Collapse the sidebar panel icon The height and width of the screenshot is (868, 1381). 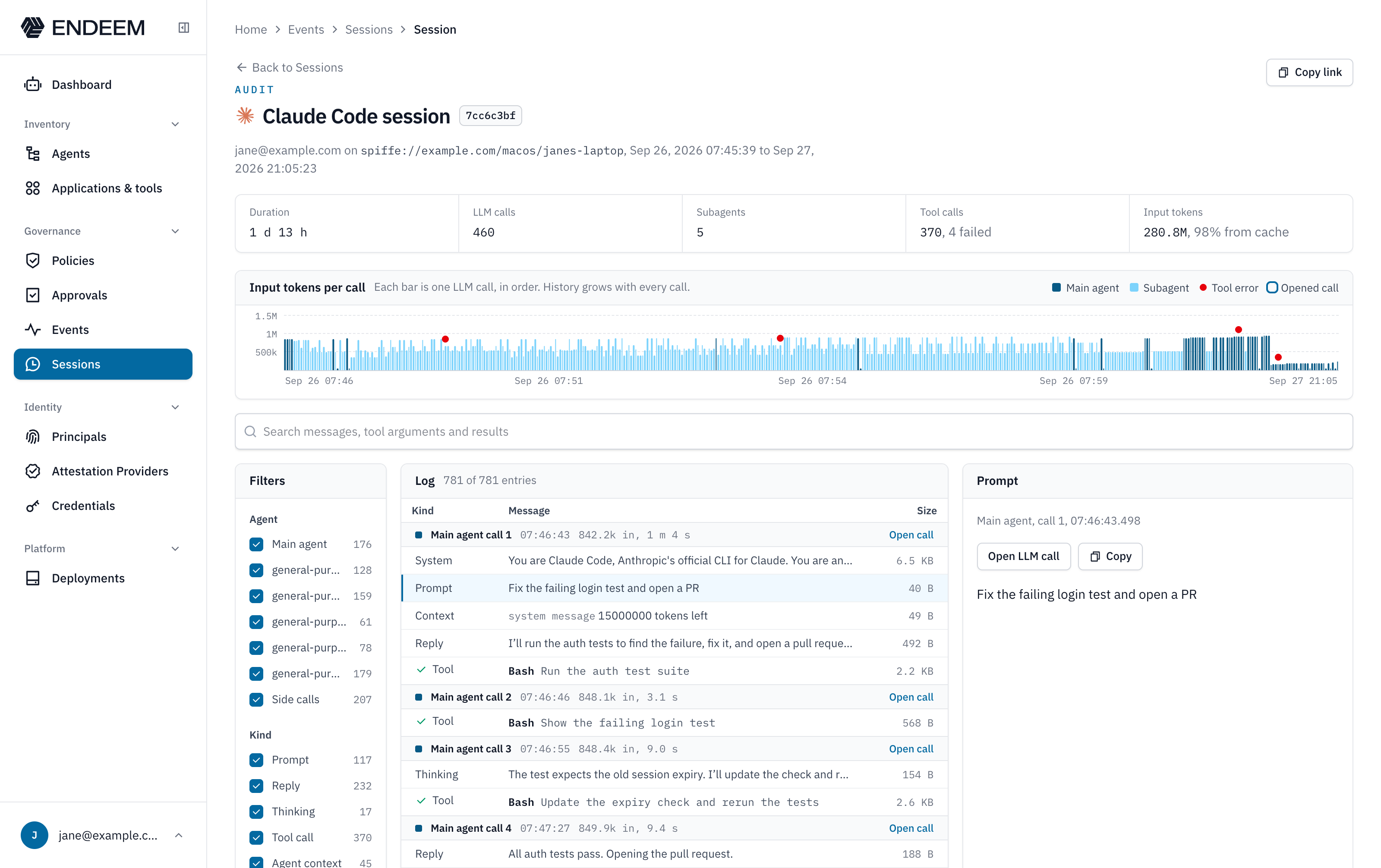(183, 28)
